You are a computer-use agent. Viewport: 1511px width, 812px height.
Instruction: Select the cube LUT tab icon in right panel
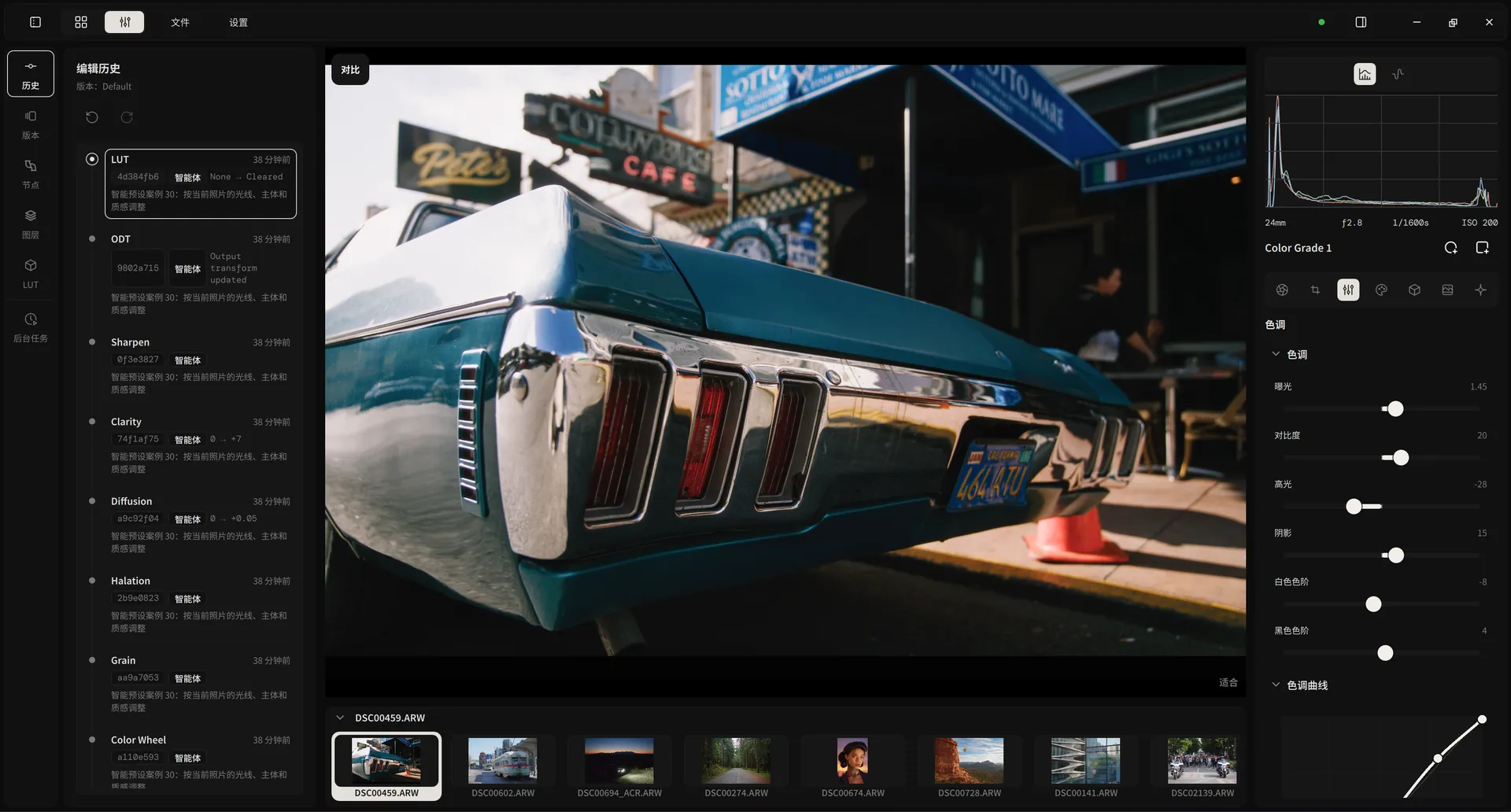[1414, 290]
